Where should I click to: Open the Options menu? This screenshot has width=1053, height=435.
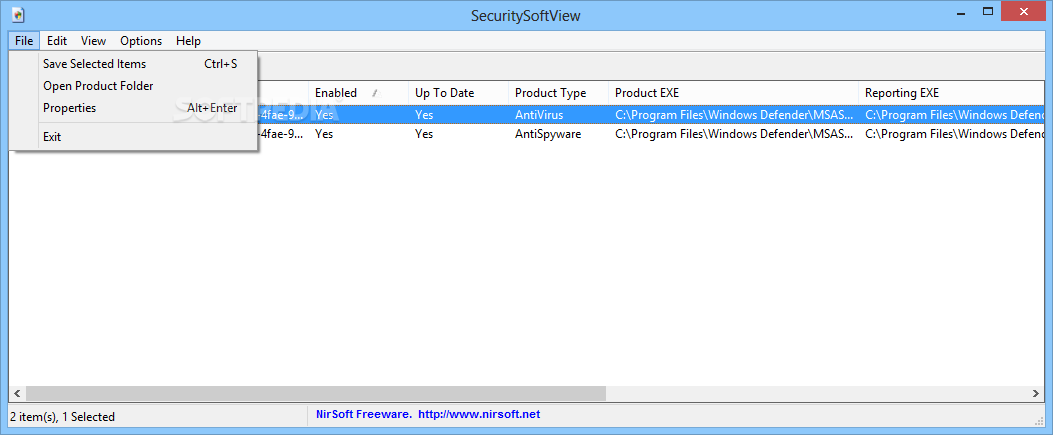(x=141, y=41)
